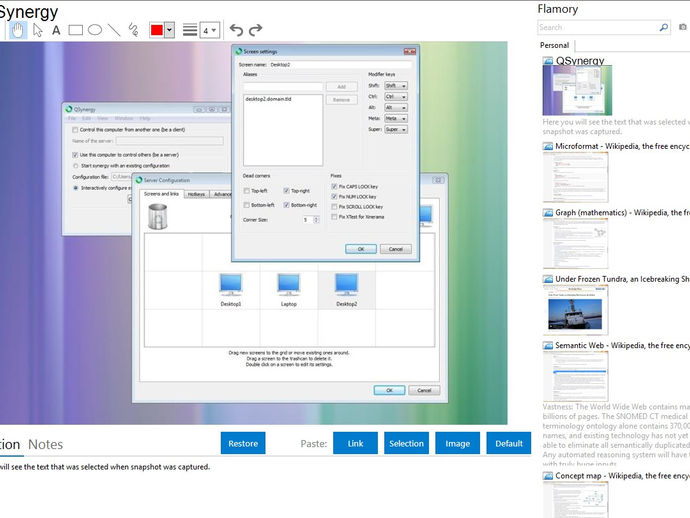The width and height of the screenshot is (690, 518).
Task: Select the arrow pointer tool
Action: pyautogui.click(x=38, y=30)
